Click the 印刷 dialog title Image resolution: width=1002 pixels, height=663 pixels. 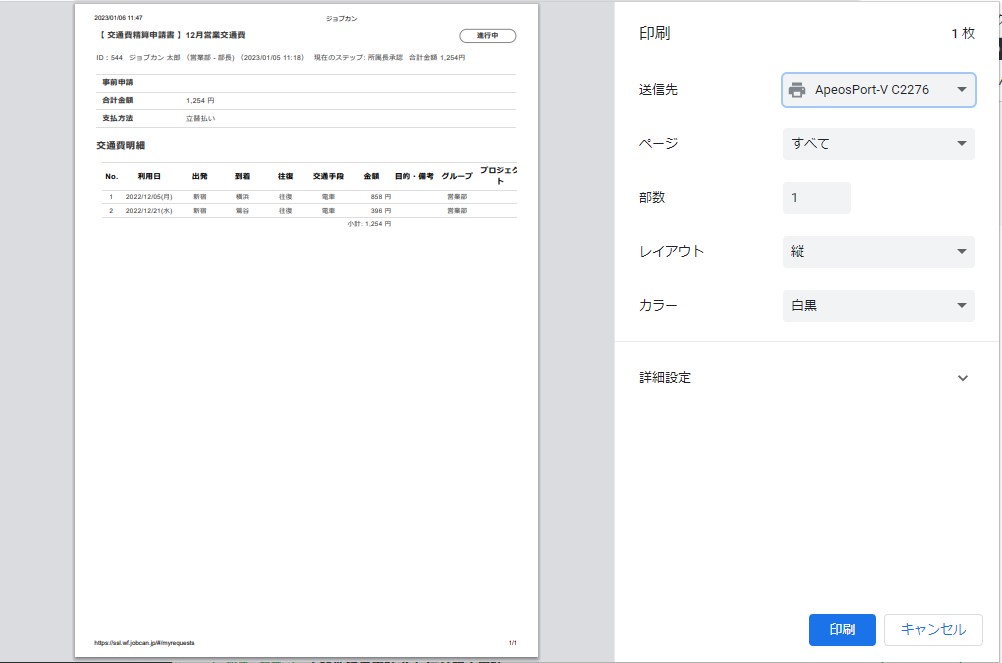click(x=654, y=33)
